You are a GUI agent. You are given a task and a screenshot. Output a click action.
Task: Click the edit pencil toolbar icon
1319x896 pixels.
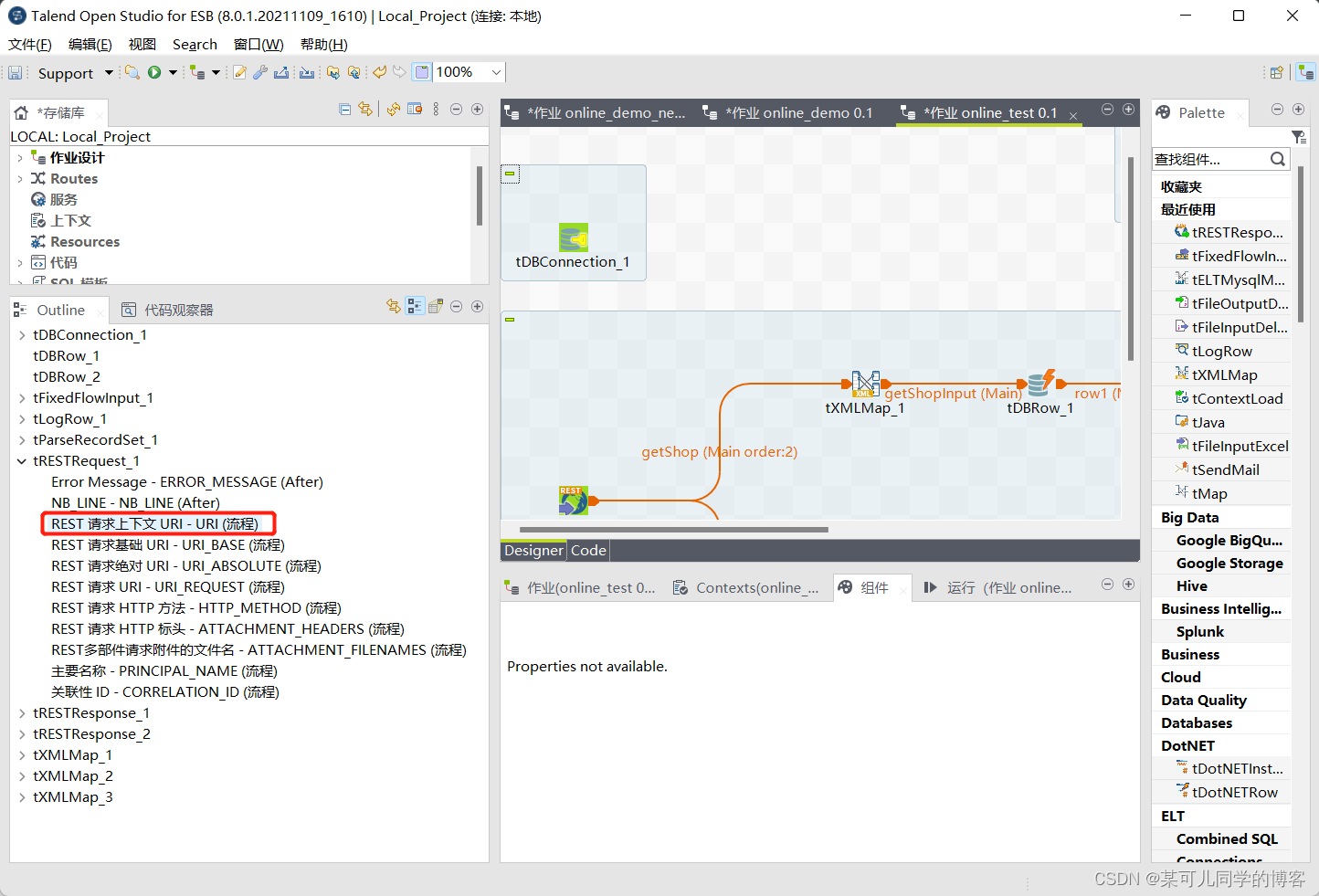[239, 72]
